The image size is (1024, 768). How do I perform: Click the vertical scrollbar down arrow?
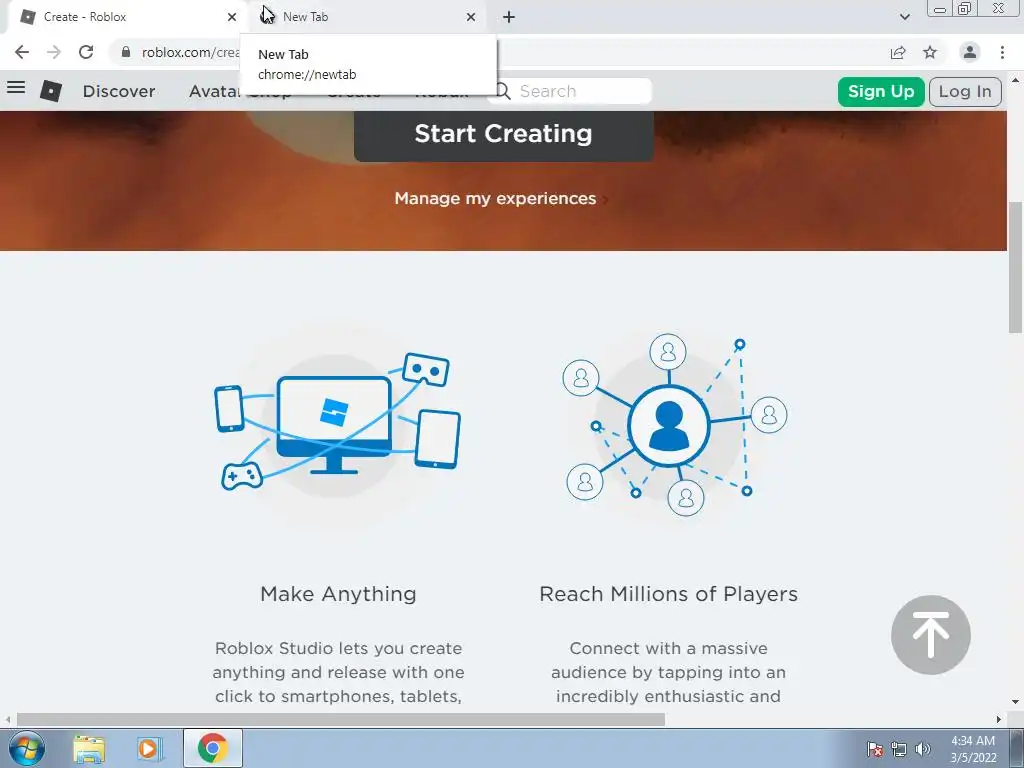[x=1016, y=703]
